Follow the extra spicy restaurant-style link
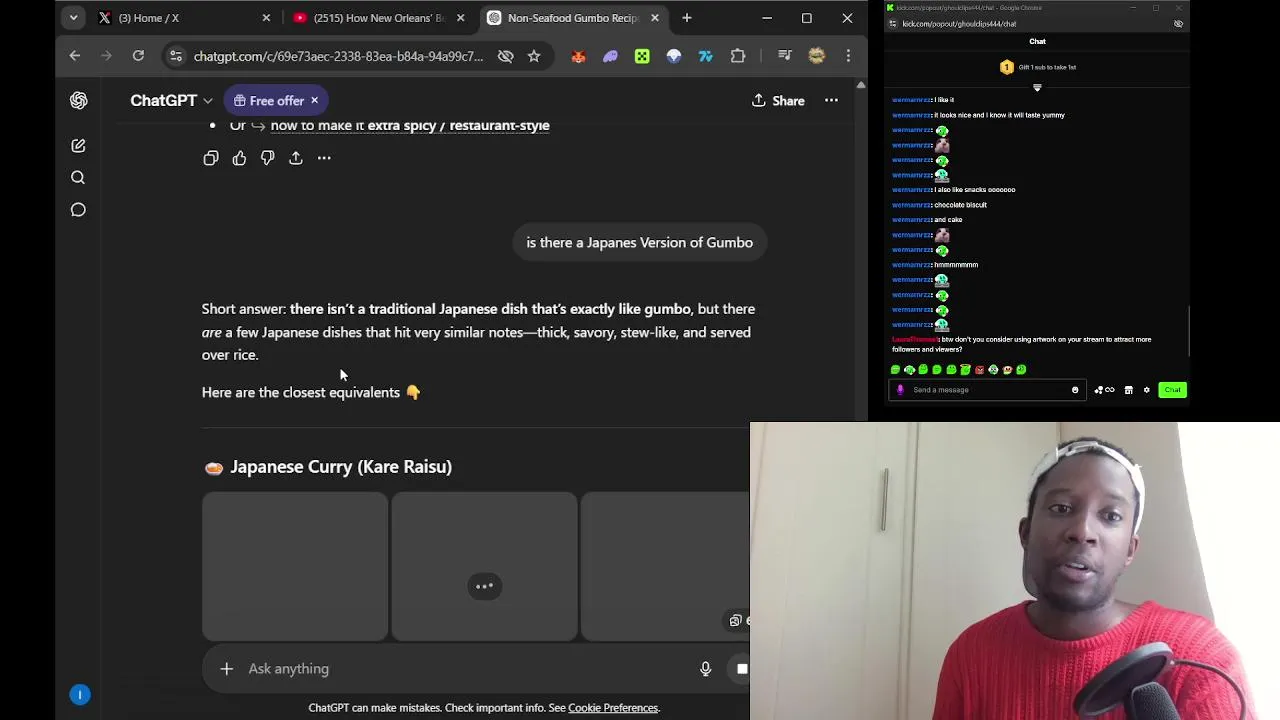The width and height of the screenshot is (1280, 720). coord(410,126)
